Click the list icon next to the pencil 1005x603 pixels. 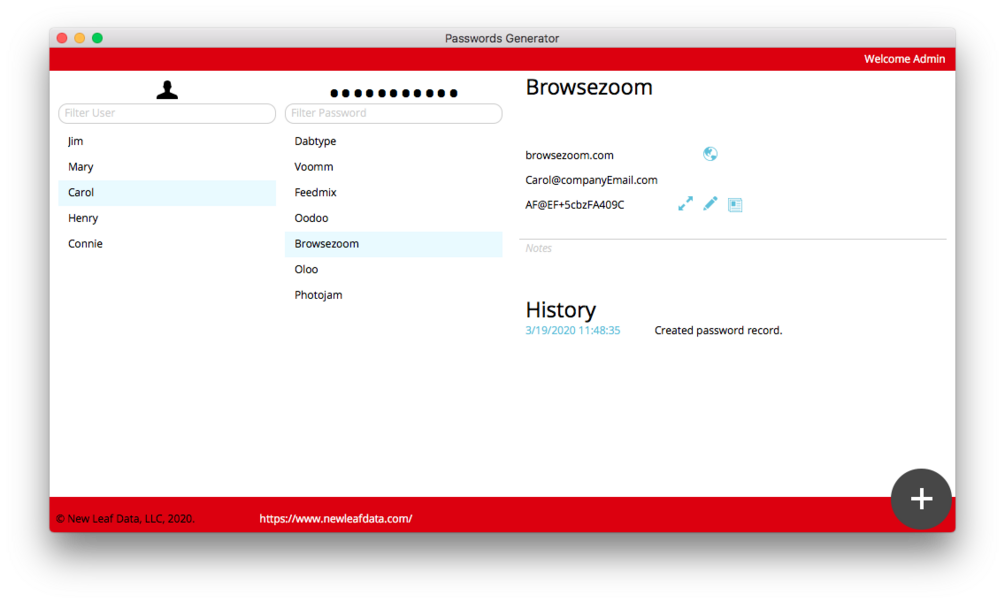(x=735, y=204)
